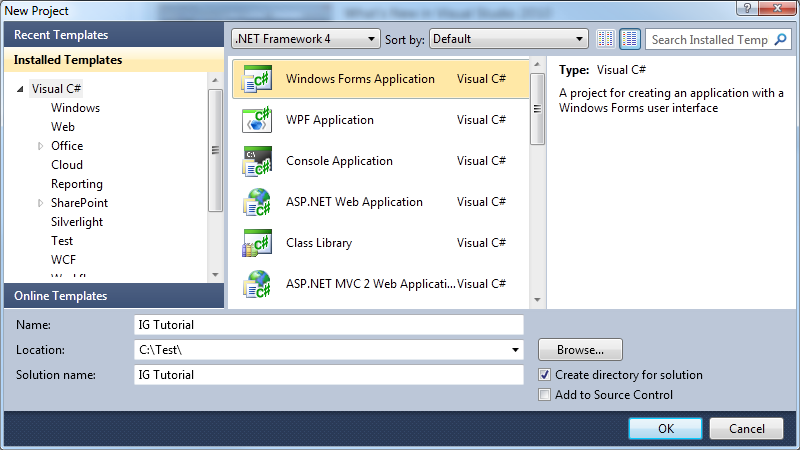Click template list scroll up arrow

tap(537, 64)
